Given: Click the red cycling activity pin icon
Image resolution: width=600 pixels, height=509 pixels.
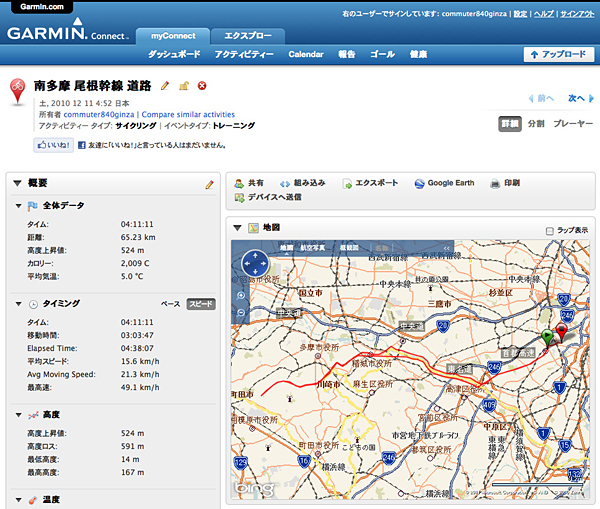Looking at the screenshot, I should click(18, 91).
